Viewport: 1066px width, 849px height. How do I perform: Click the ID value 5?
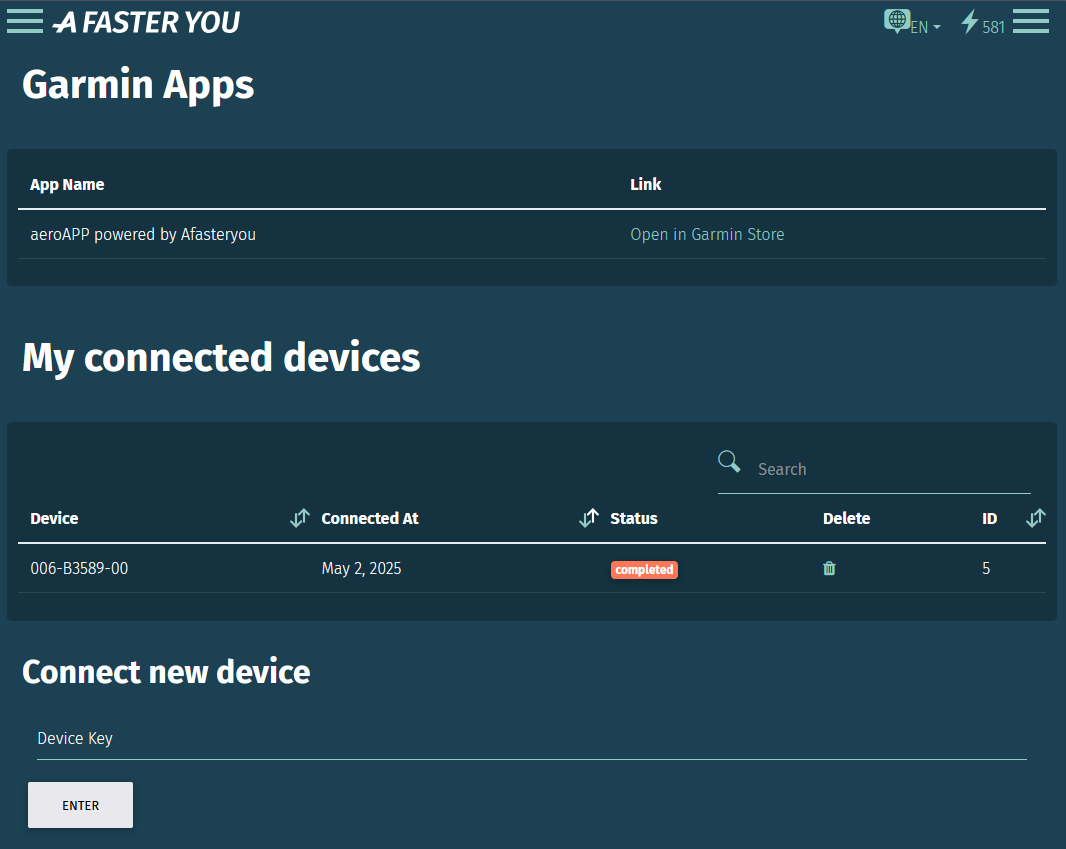coord(986,568)
